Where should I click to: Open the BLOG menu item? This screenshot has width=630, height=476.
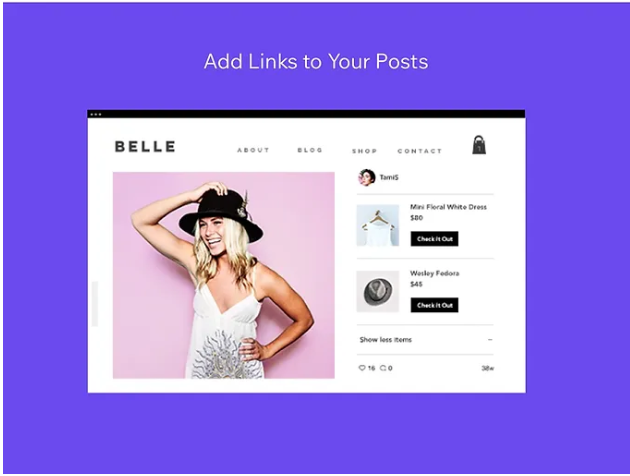tap(310, 150)
